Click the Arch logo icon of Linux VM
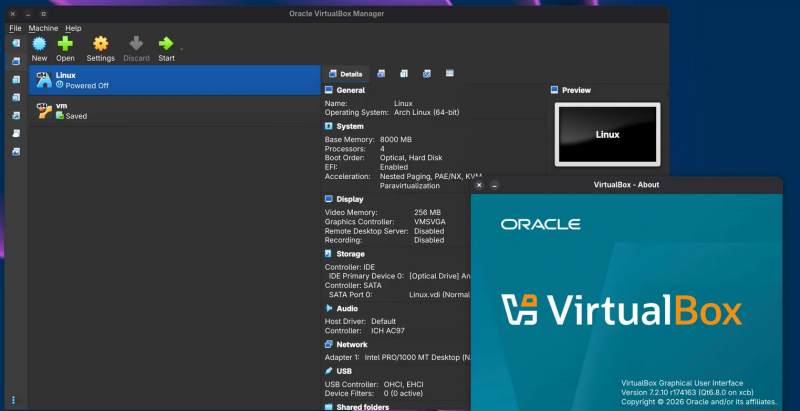The image size is (800, 411). pos(44,80)
